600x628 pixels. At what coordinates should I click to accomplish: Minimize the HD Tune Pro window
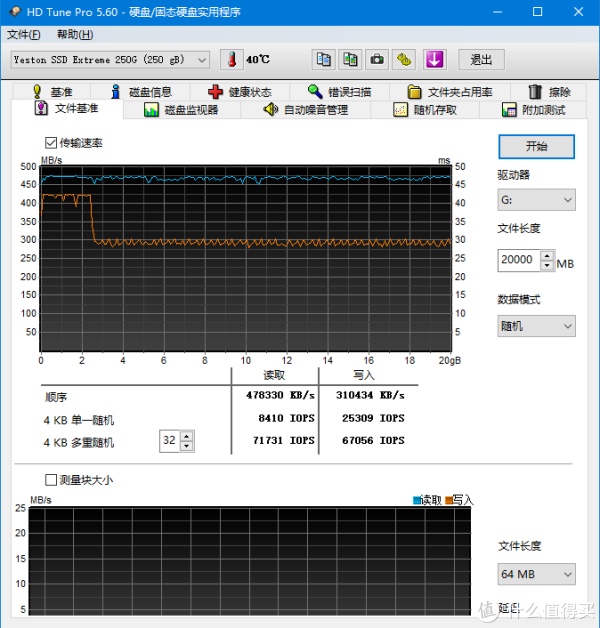497,12
